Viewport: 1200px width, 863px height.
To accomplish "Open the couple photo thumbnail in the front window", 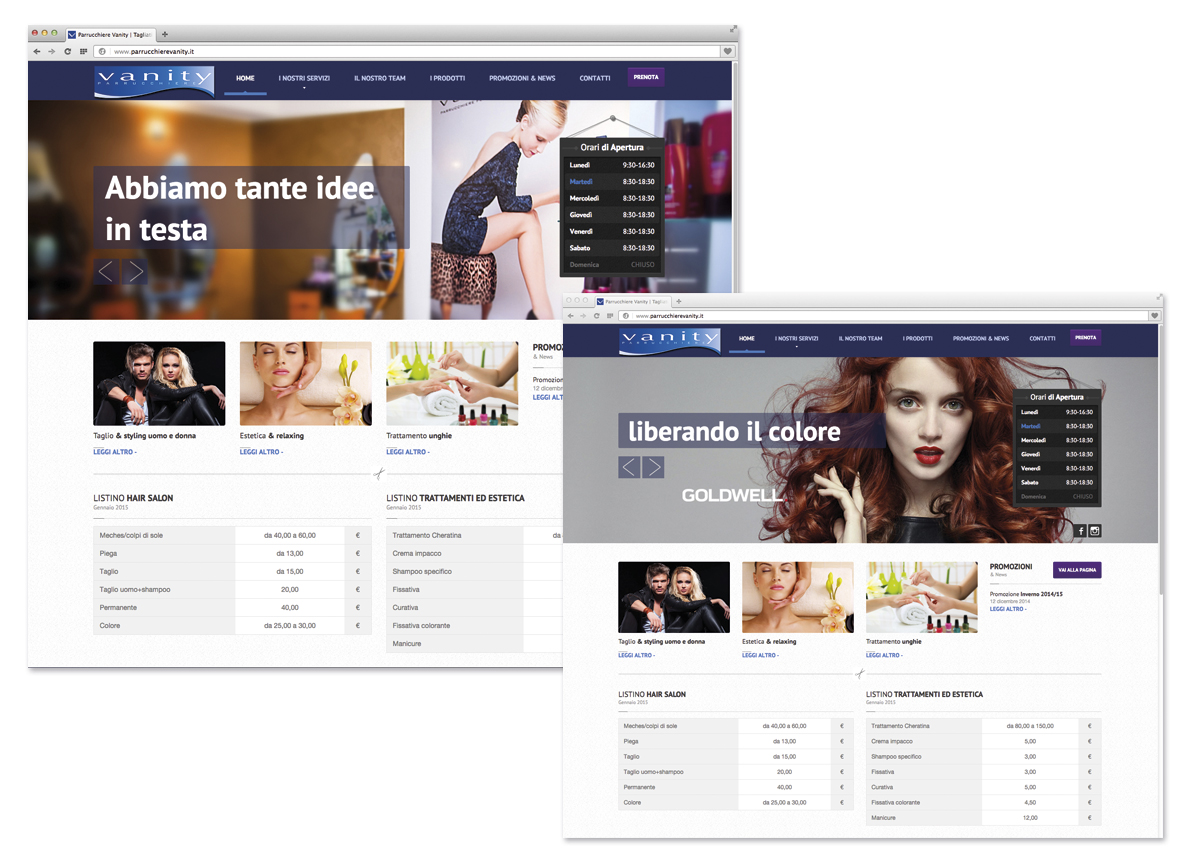I will 674,597.
